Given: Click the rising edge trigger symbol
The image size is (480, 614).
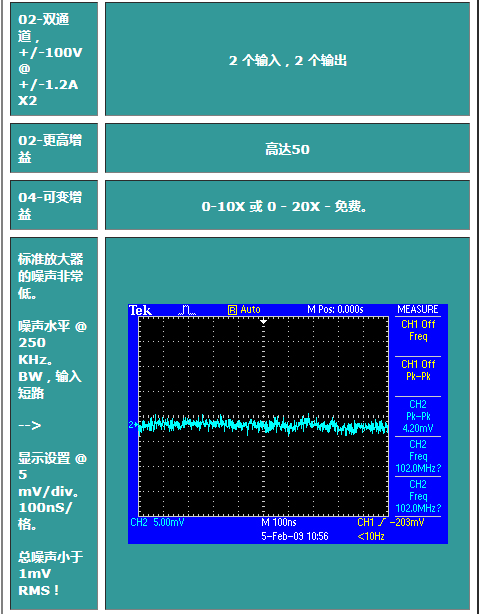Looking at the screenshot, I should [x=383, y=522].
